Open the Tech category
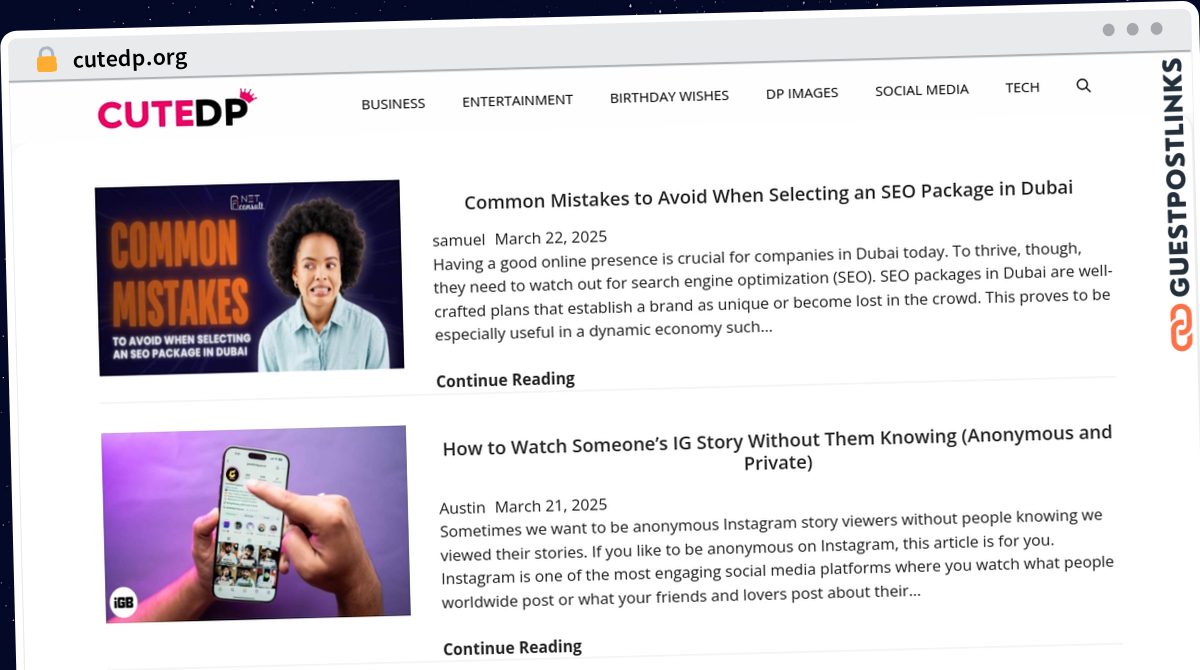 pyautogui.click(x=1022, y=87)
